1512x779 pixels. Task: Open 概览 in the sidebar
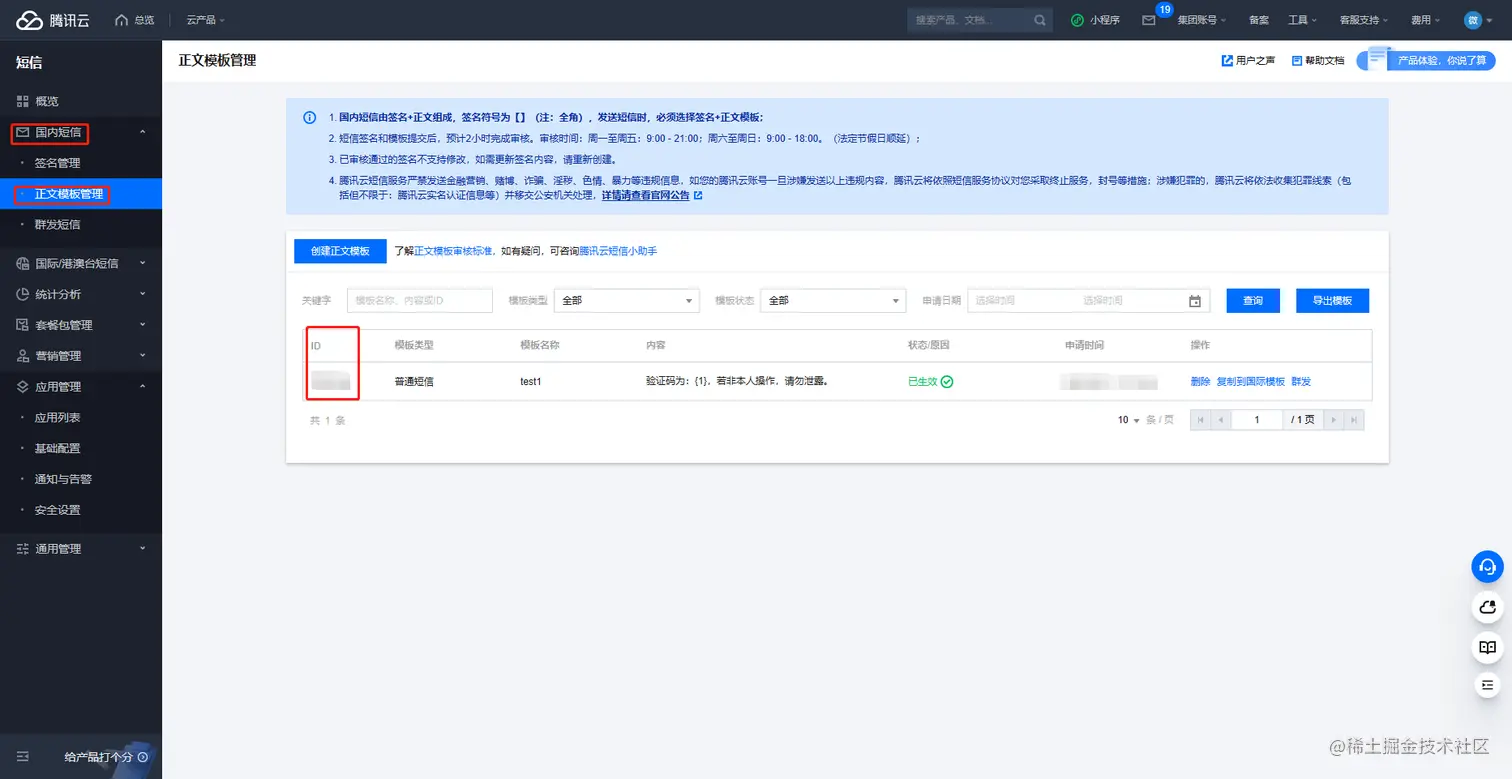click(x=81, y=102)
